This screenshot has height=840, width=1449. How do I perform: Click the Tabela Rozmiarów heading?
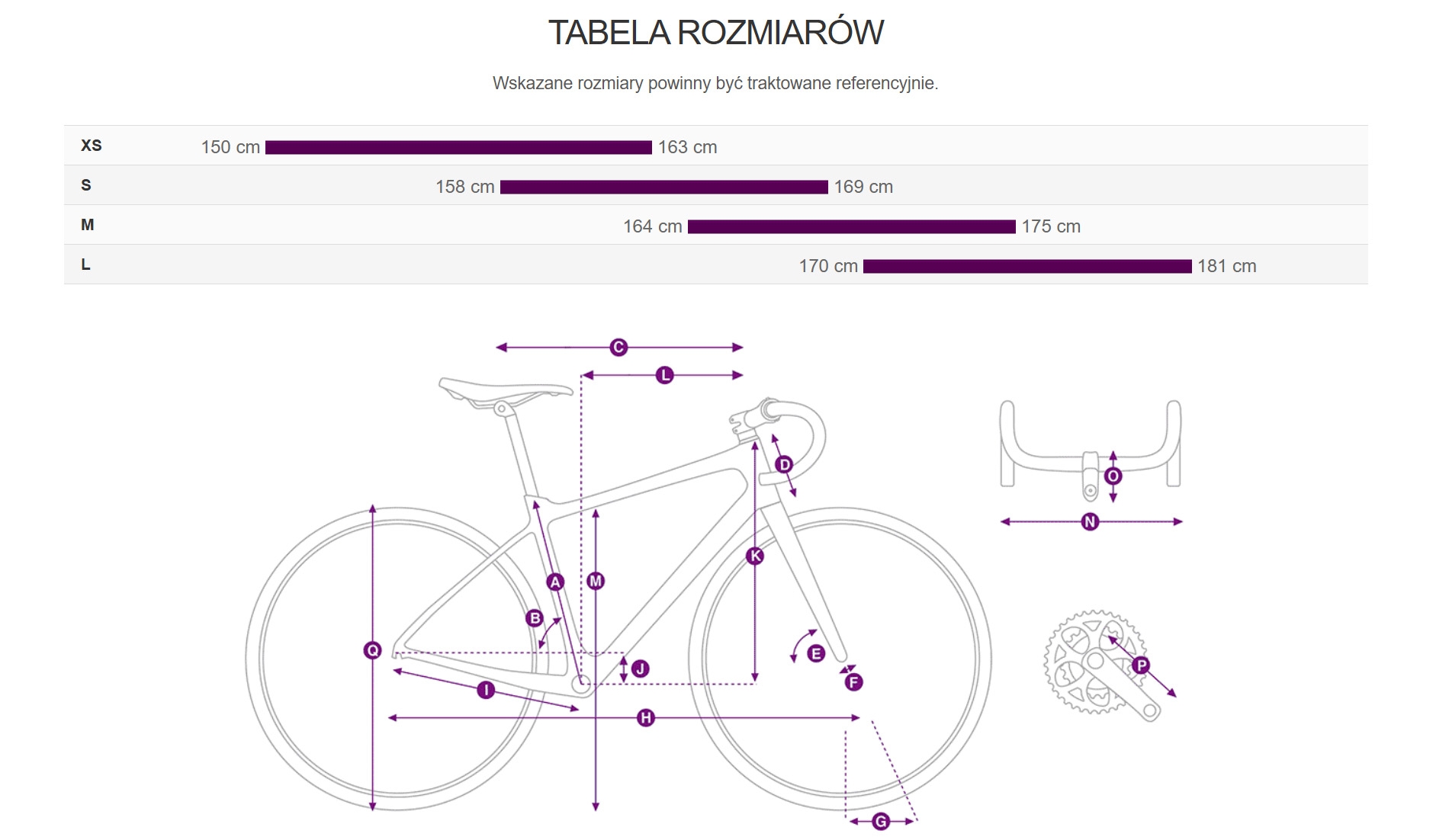(715, 33)
